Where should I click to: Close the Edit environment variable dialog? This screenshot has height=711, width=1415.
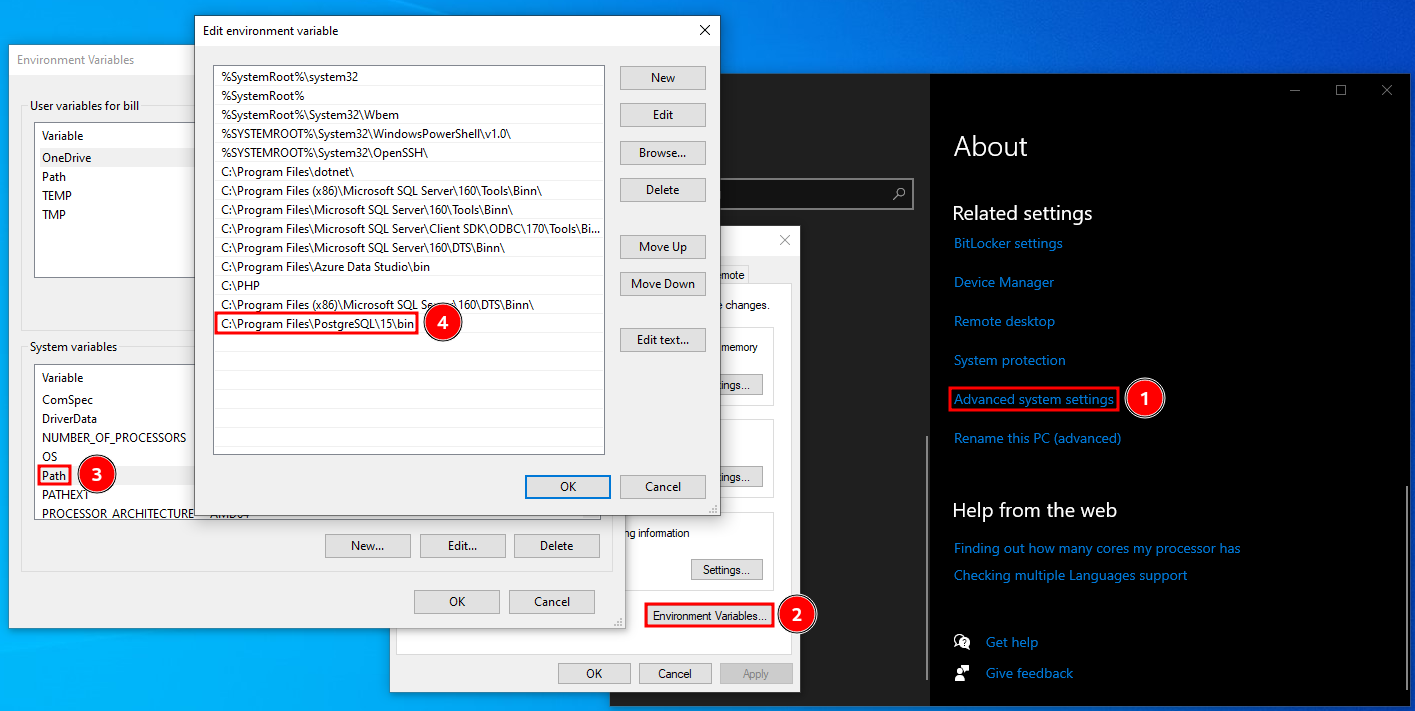point(705,30)
